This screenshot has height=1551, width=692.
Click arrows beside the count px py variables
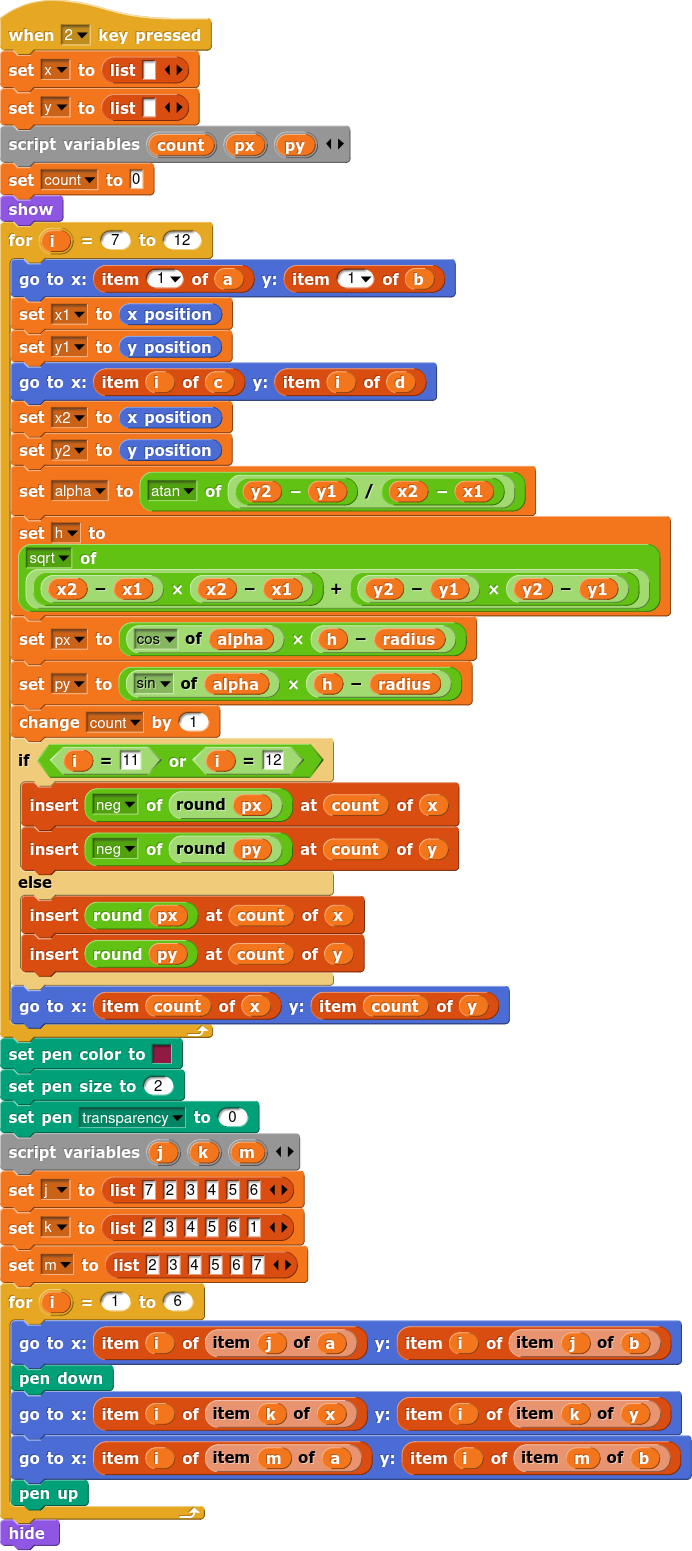pyautogui.click(x=334, y=145)
